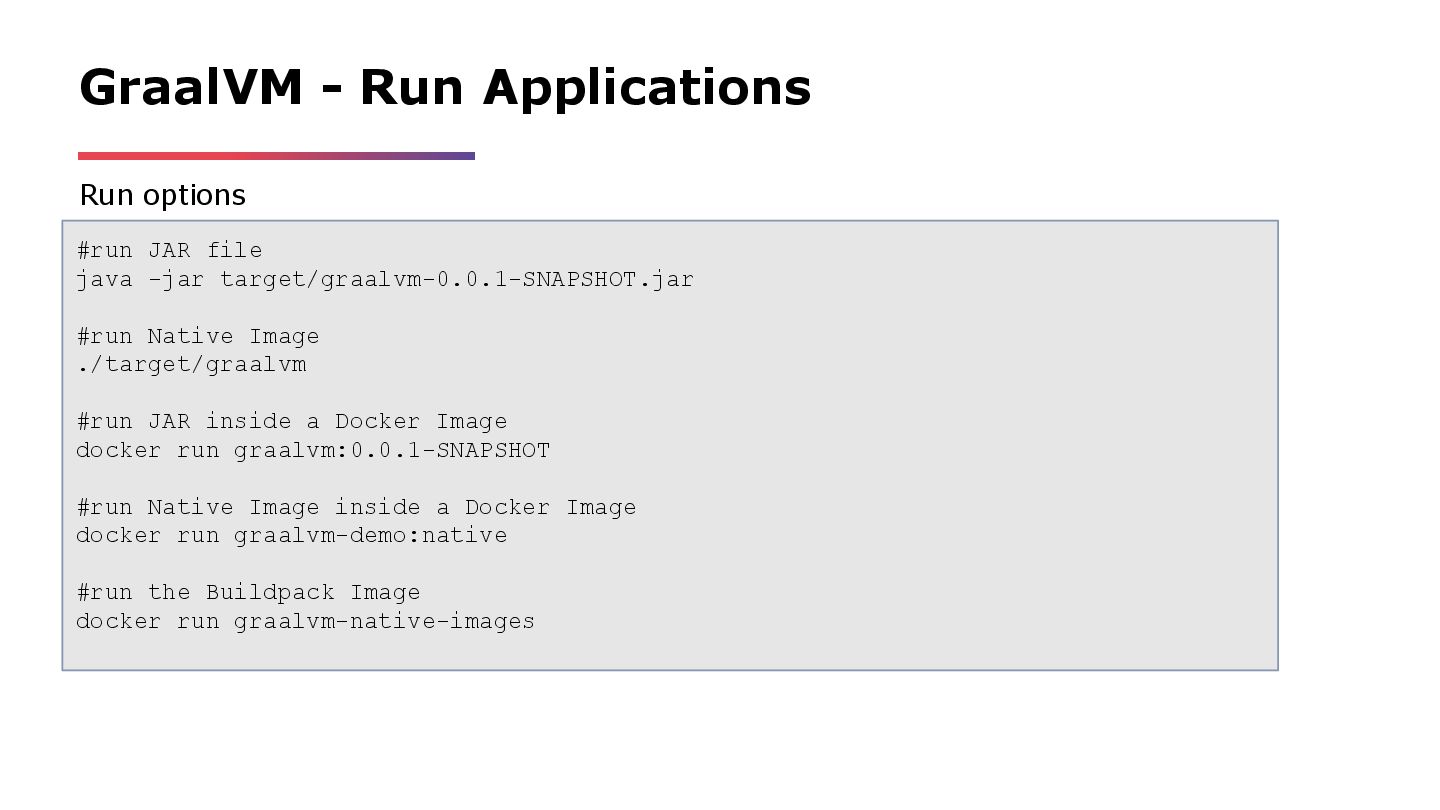The height and width of the screenshot is (810, 1440).
Task: Click the title 'GraalVM - Run Applications'
Action: tap(445, 87)
